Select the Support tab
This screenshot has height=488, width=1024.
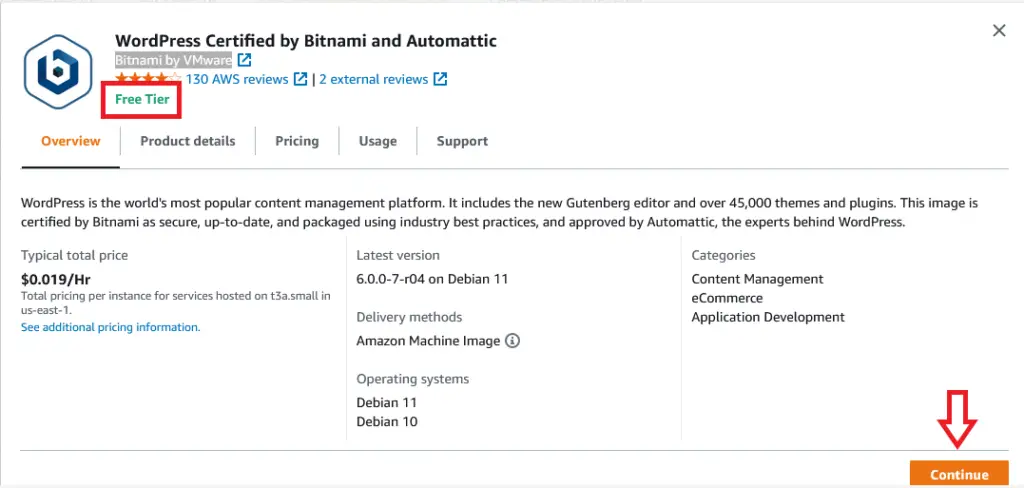coord(462,141)
